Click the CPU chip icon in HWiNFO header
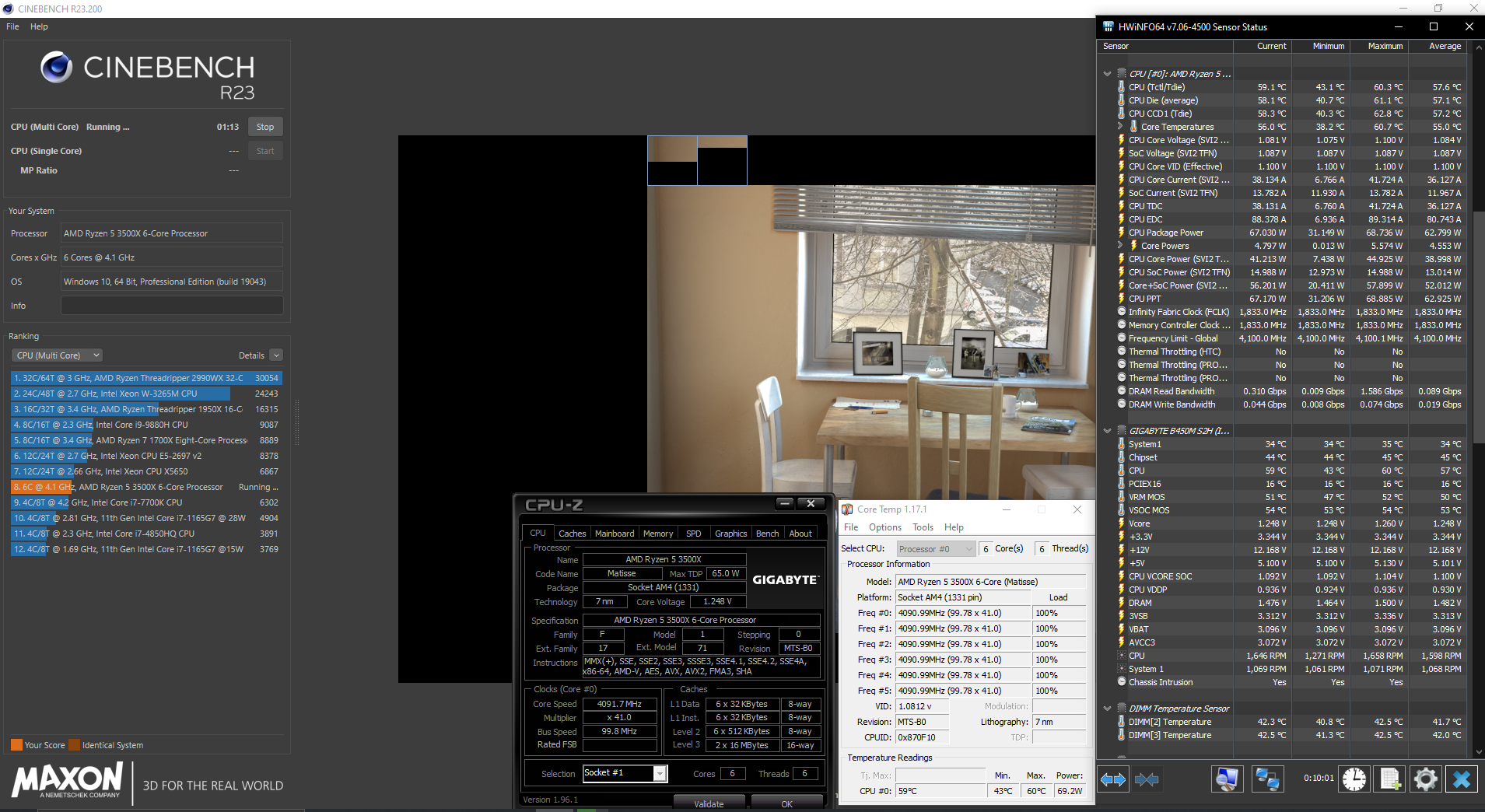This screenshot has height=812, width=1485. pos(1122,74)
